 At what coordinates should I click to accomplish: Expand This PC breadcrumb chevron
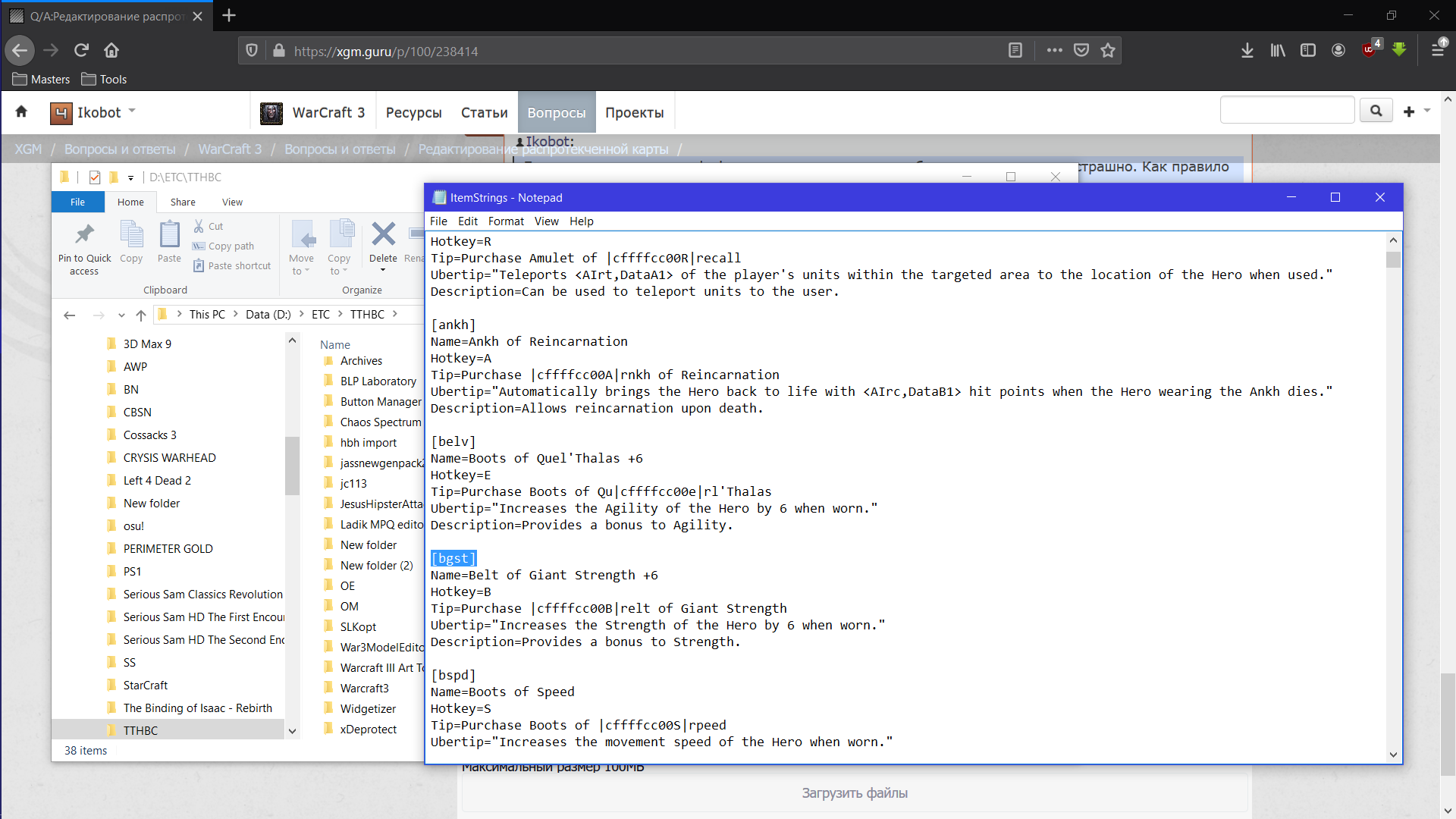236,314
